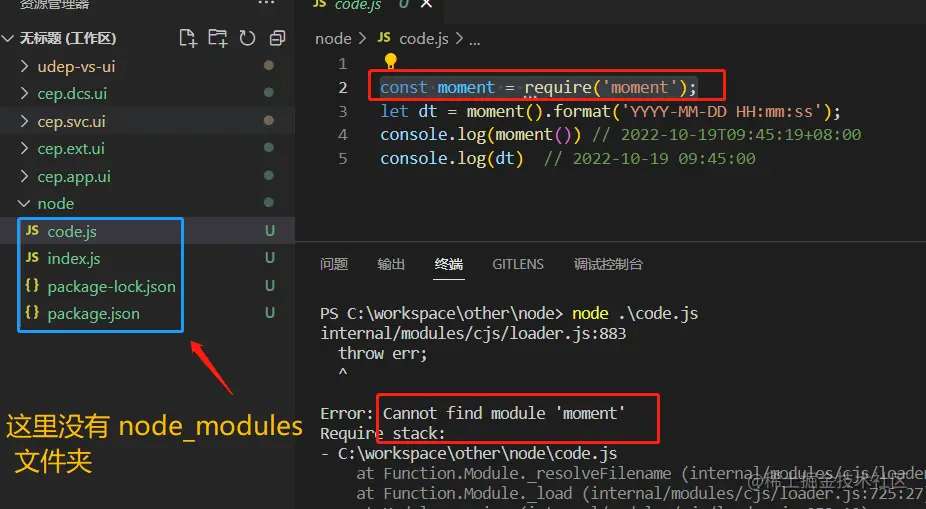Screen dimensions: 926x509
Task: Close the code.js editor tab
Action: click(426, 4)
